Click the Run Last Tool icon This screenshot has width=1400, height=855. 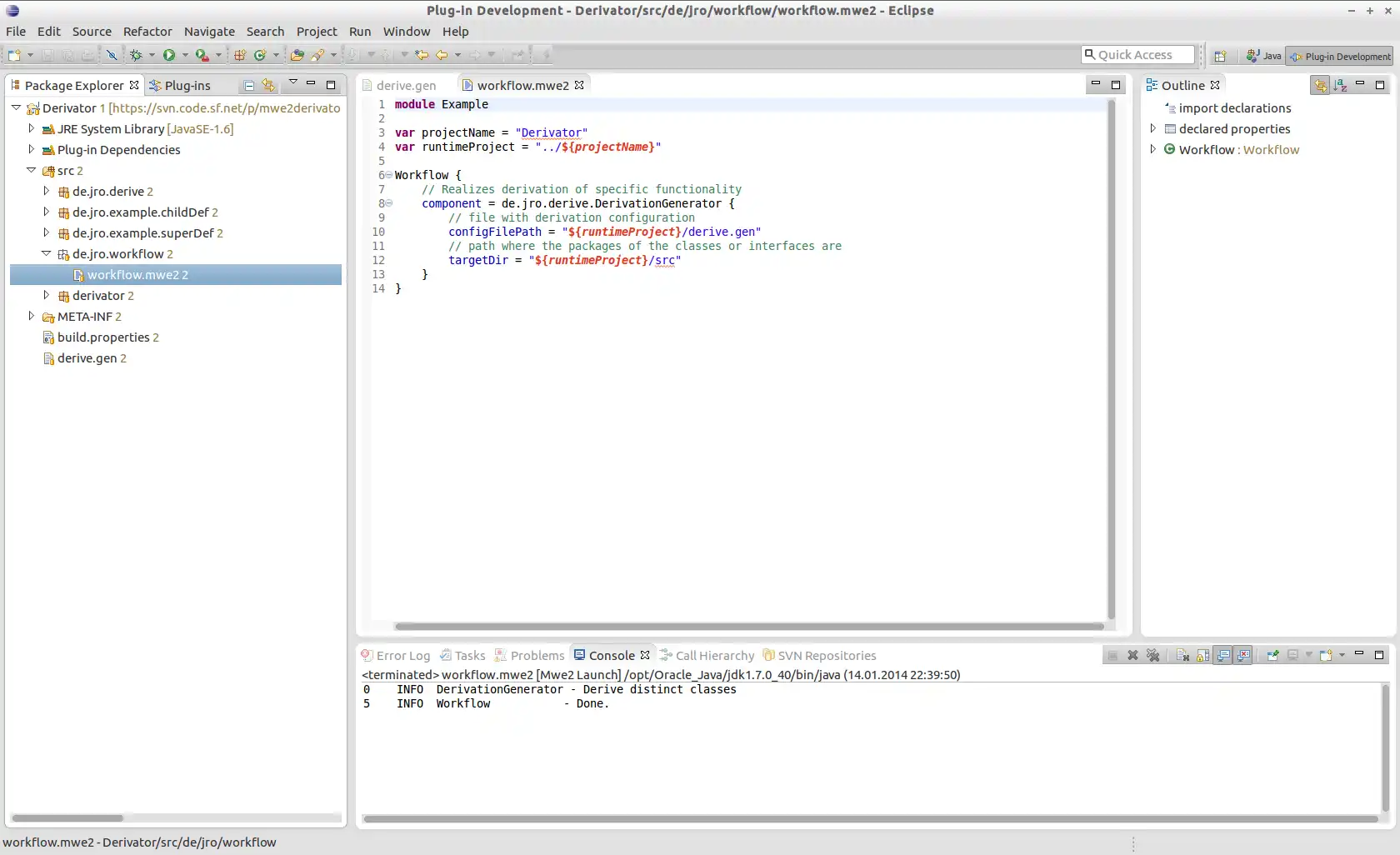tap(202, 55)
